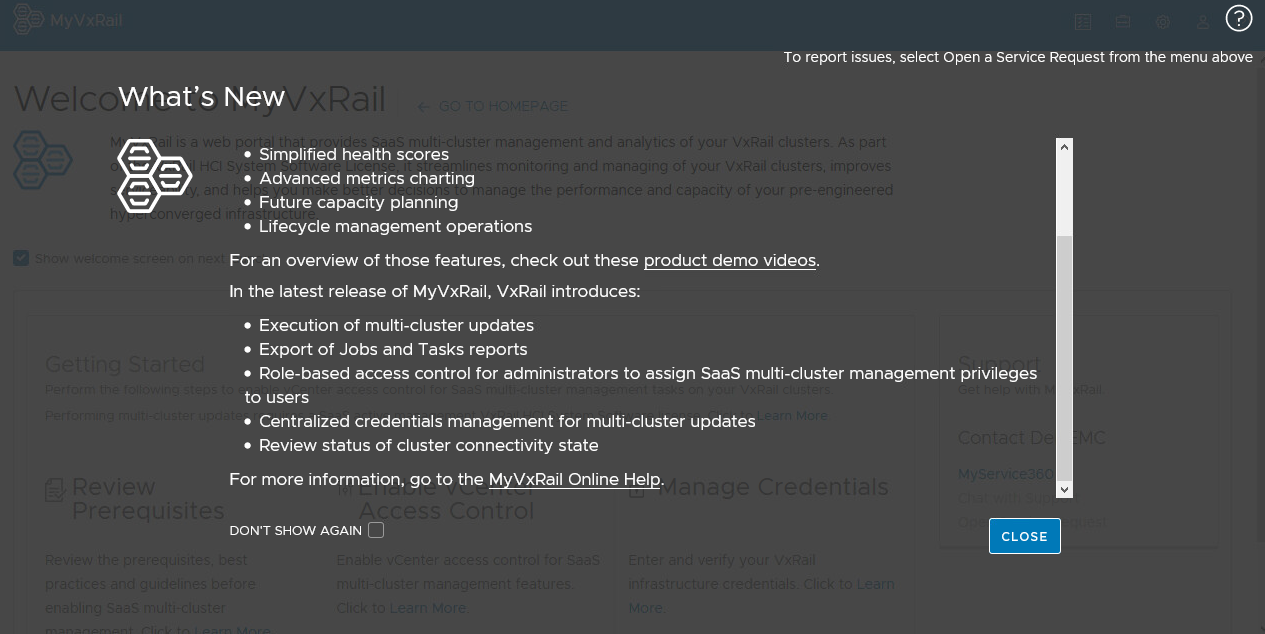
Task: Click the MyVxRail hexagon logo in header
Action: coord(28,20)
